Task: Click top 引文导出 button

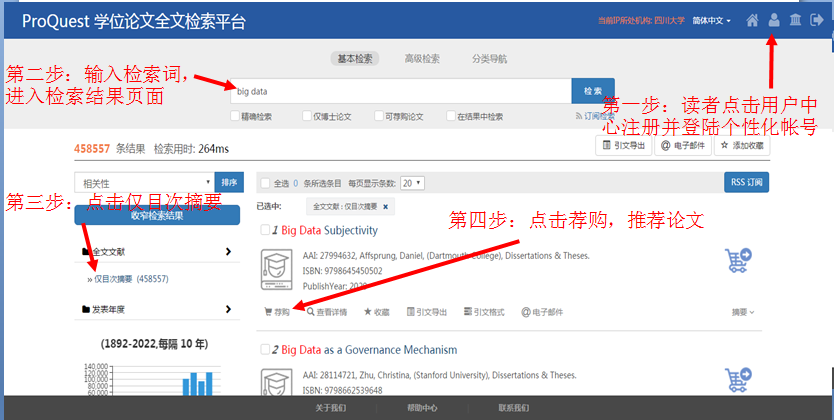Action: [623, 145]
